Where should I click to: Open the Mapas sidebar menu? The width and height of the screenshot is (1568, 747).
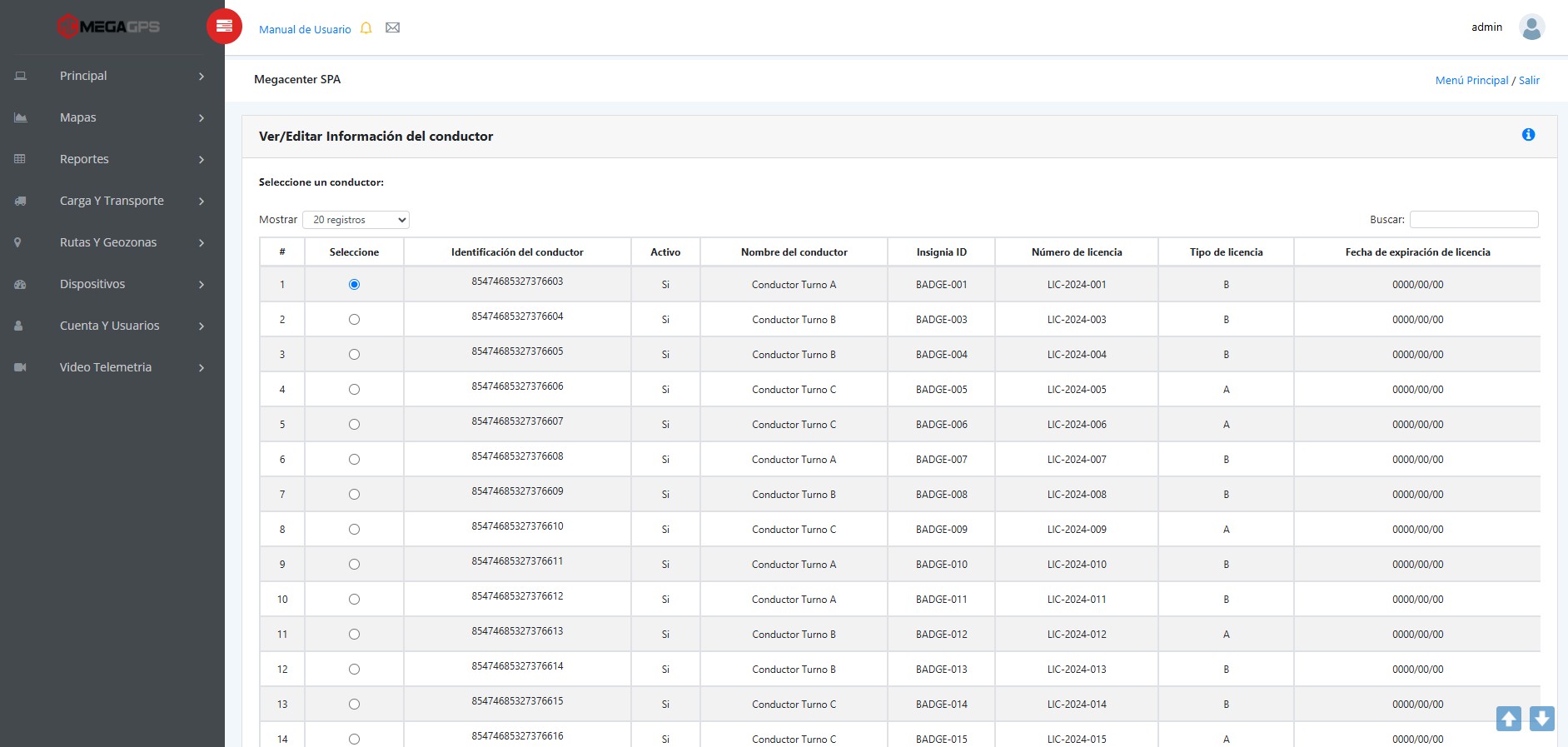pos(112,117)
